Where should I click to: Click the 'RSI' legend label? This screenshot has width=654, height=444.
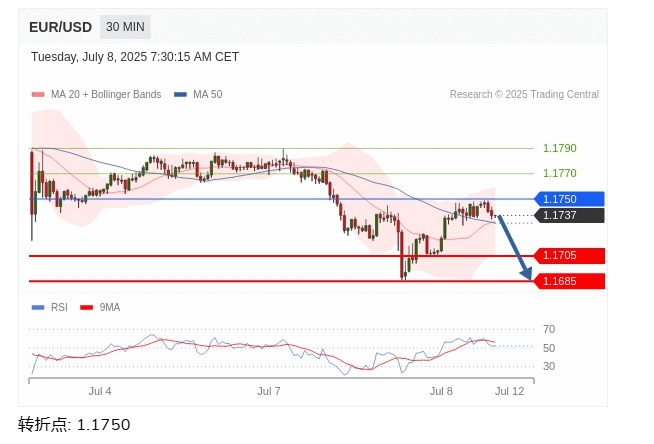59,307
